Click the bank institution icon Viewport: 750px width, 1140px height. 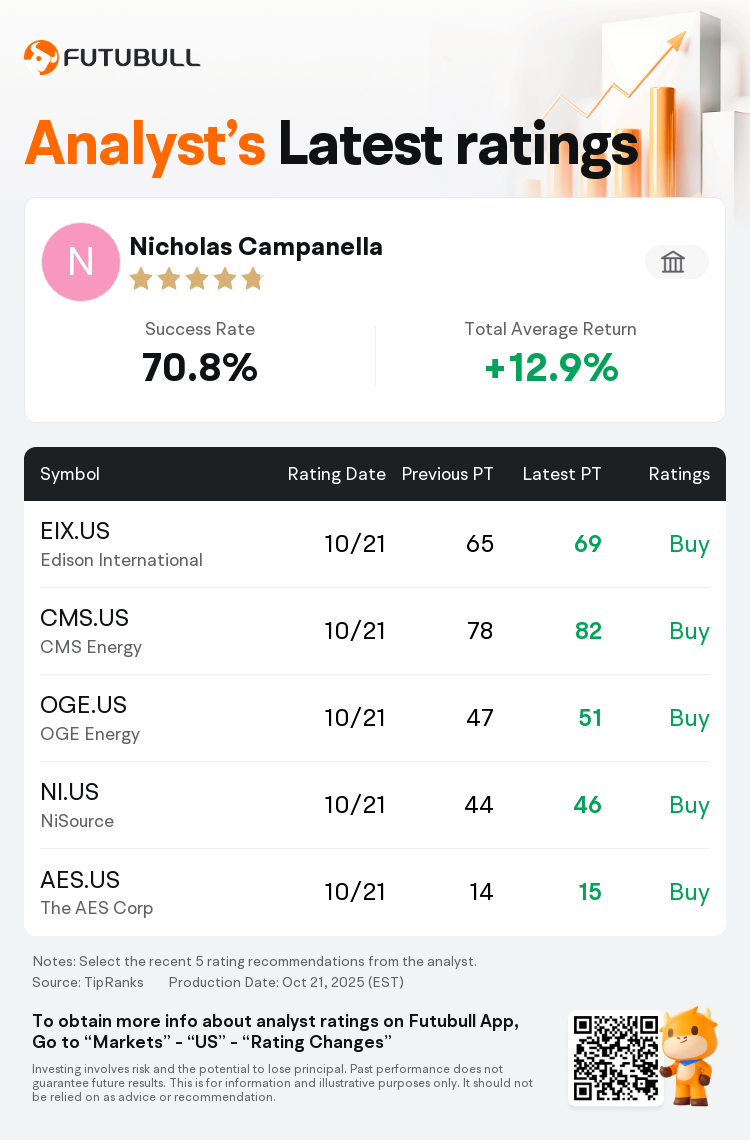click(x=676, y=262)
